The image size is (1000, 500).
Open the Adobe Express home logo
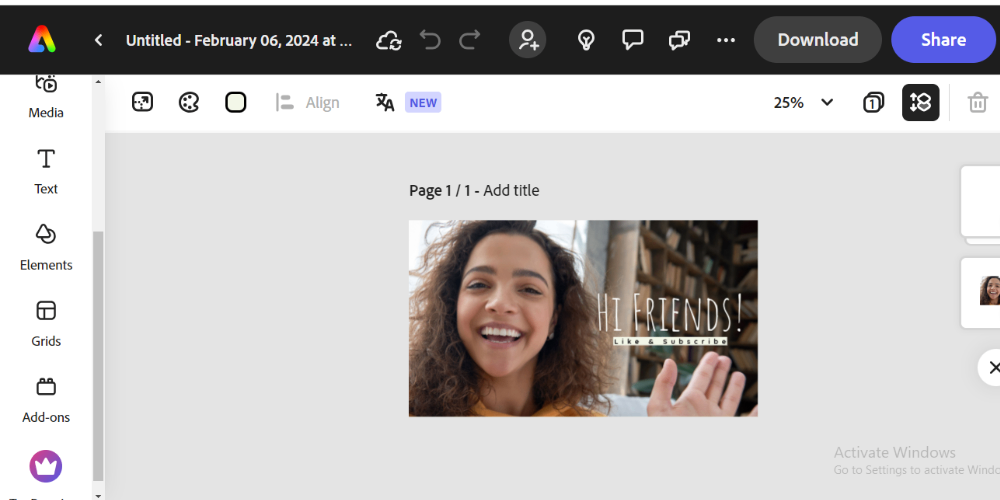tap(42, 40)
